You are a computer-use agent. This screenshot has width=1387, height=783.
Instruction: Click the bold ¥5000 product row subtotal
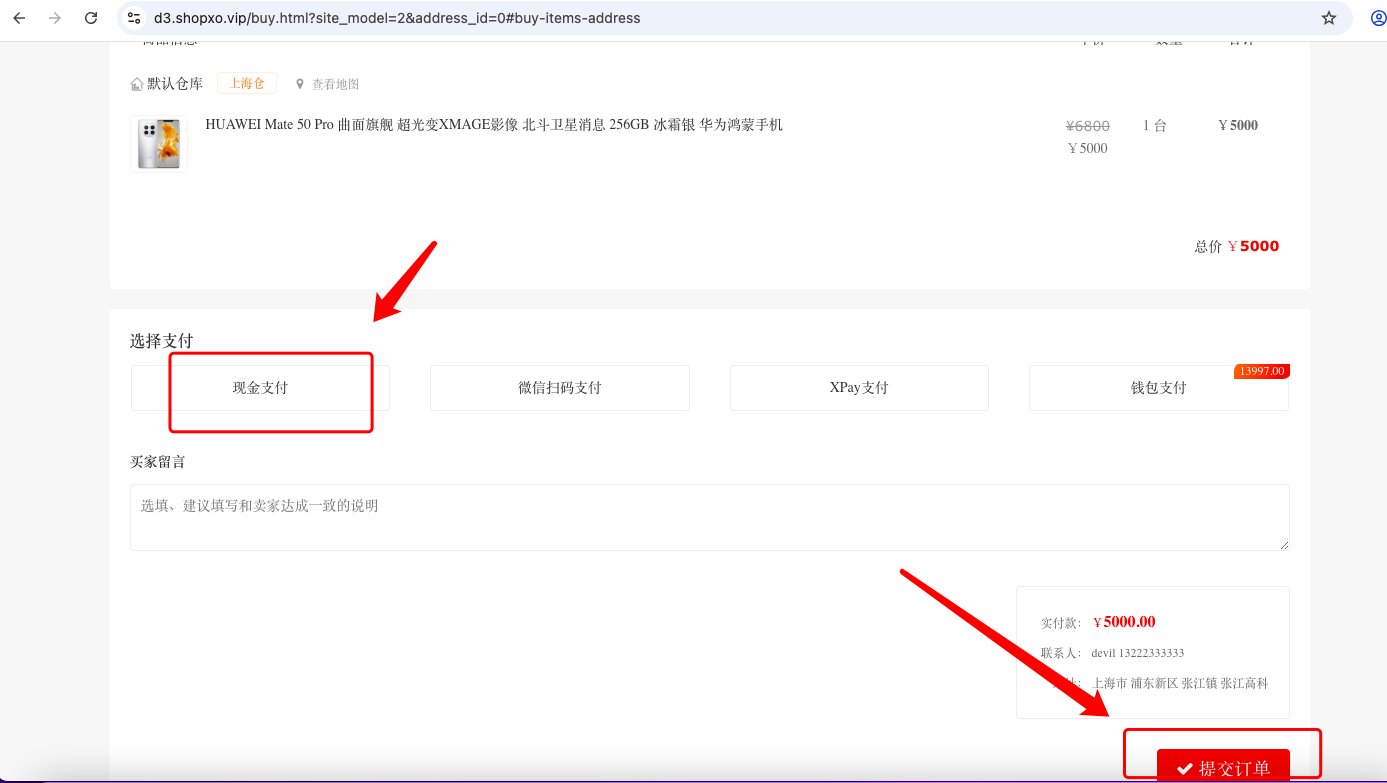click(1238, 126)
